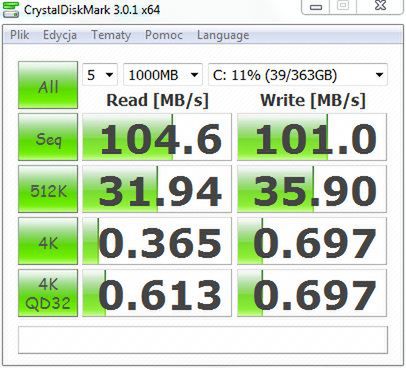Expand the drive selector C: 11% dropdown

(298, 75)
